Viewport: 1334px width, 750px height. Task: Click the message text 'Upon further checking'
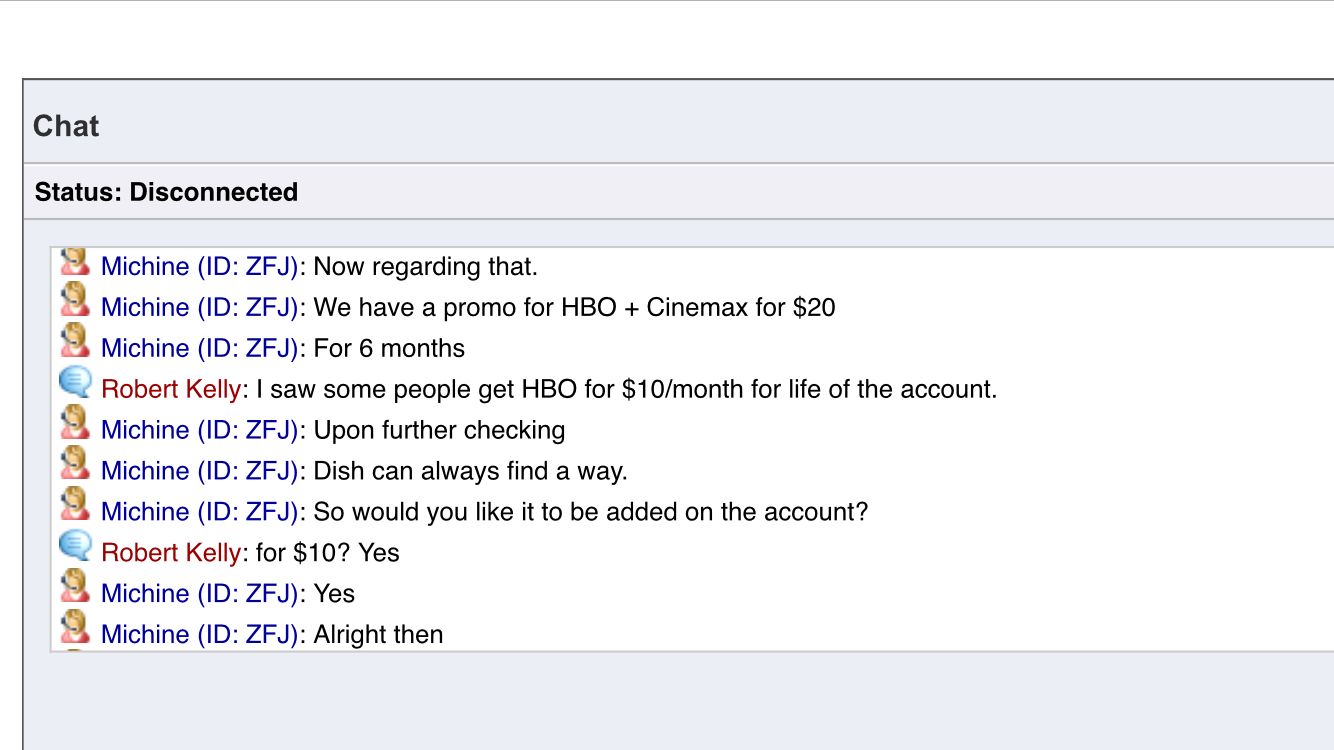click(x=439, y=430)
